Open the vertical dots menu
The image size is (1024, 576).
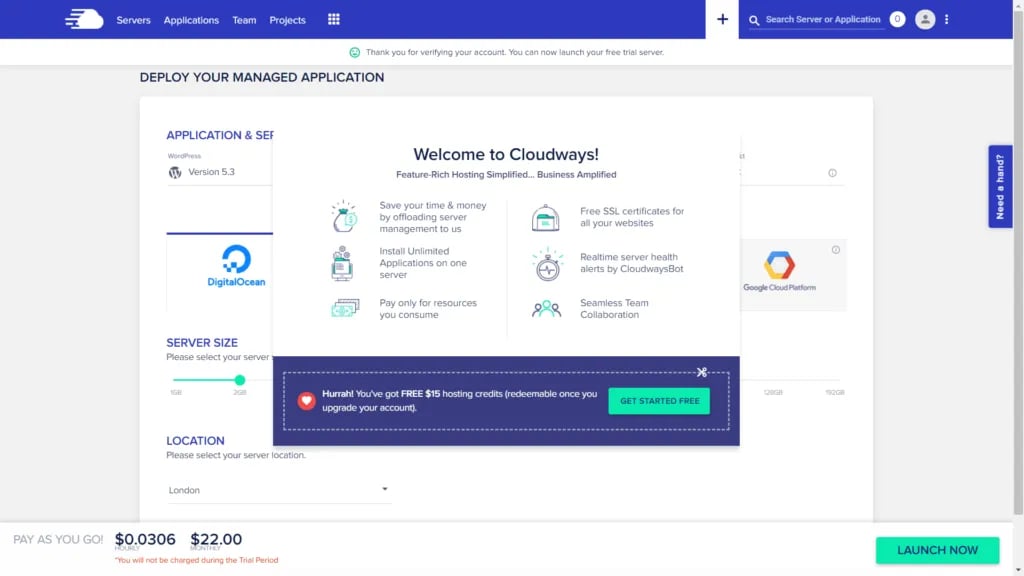946,20
